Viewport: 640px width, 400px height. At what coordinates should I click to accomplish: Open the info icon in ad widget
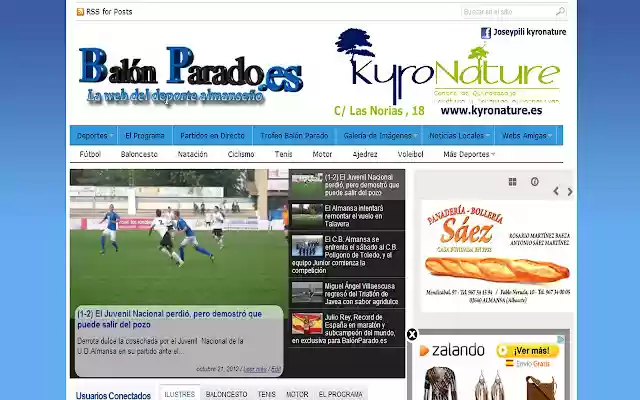(535, 182)
